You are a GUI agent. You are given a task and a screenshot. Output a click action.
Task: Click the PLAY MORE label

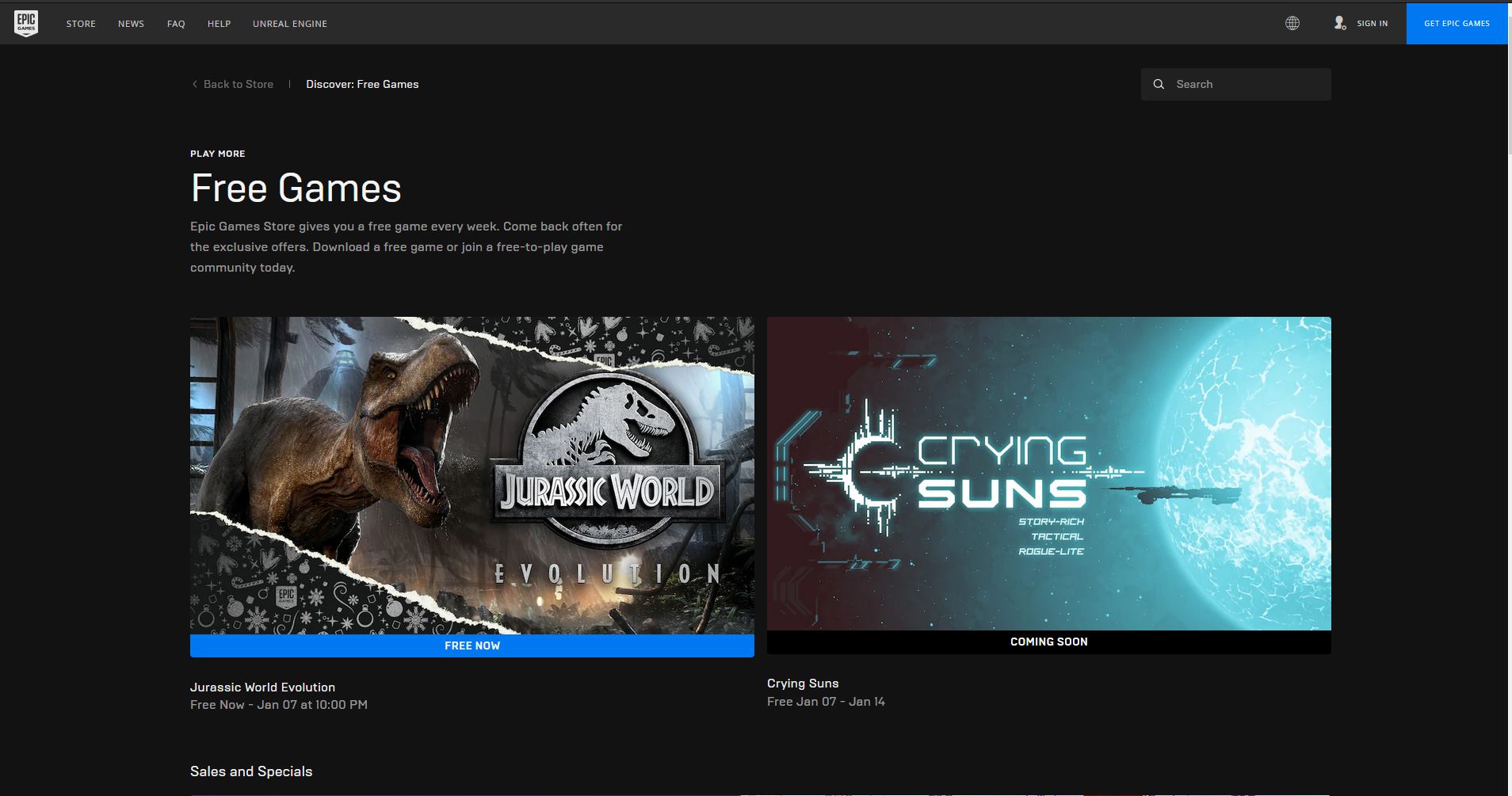(x=217, y=154)
